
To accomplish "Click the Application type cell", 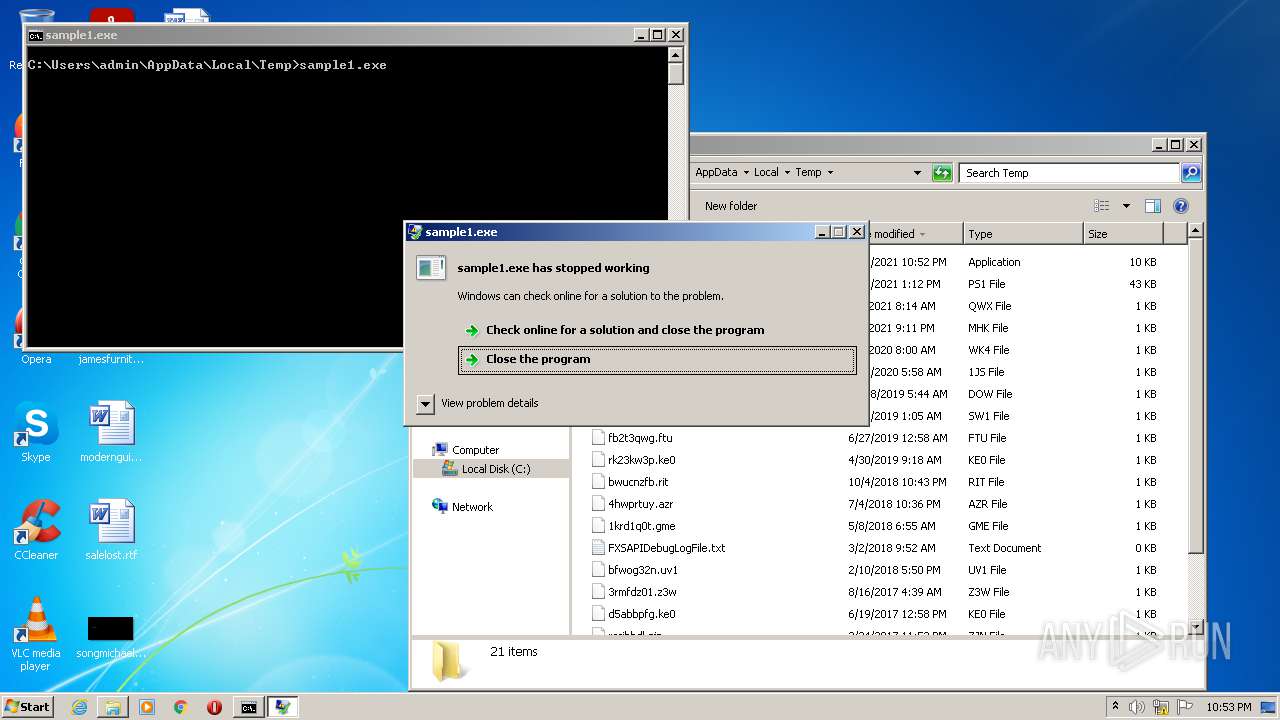I will tap(994, 262).
